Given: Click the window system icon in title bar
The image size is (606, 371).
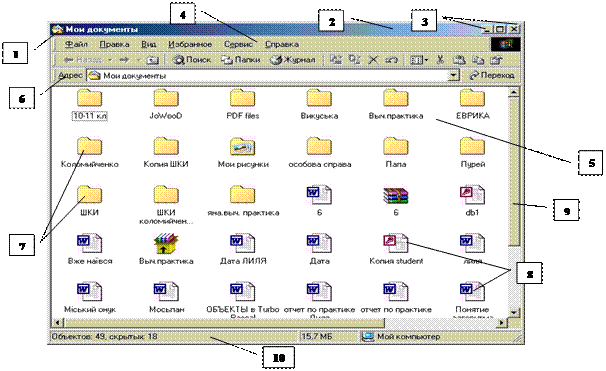Looking at the screenshot, I should pyautogui.click(x=58, y=29).
